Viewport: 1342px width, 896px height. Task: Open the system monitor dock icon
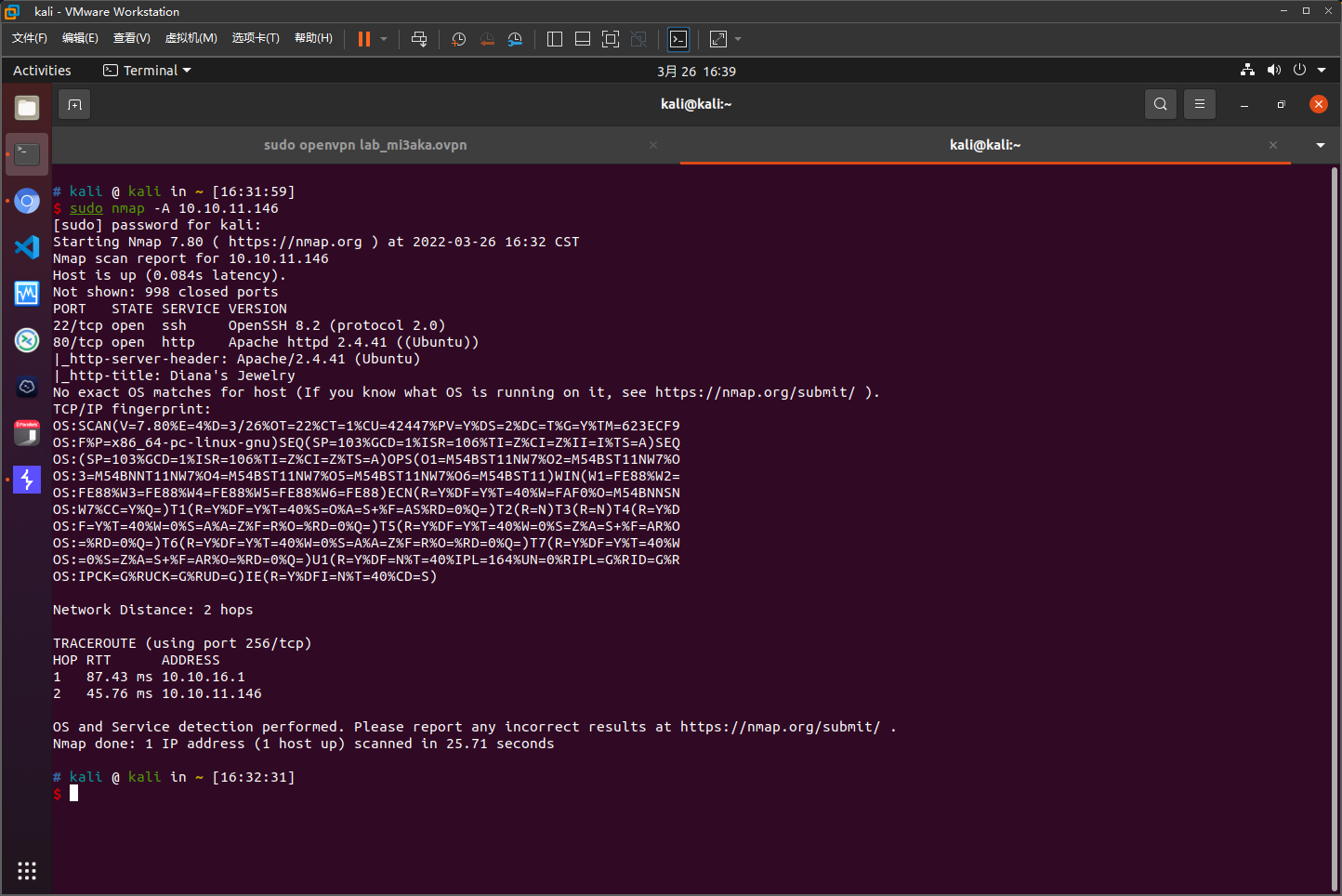(x=27, y=294)
